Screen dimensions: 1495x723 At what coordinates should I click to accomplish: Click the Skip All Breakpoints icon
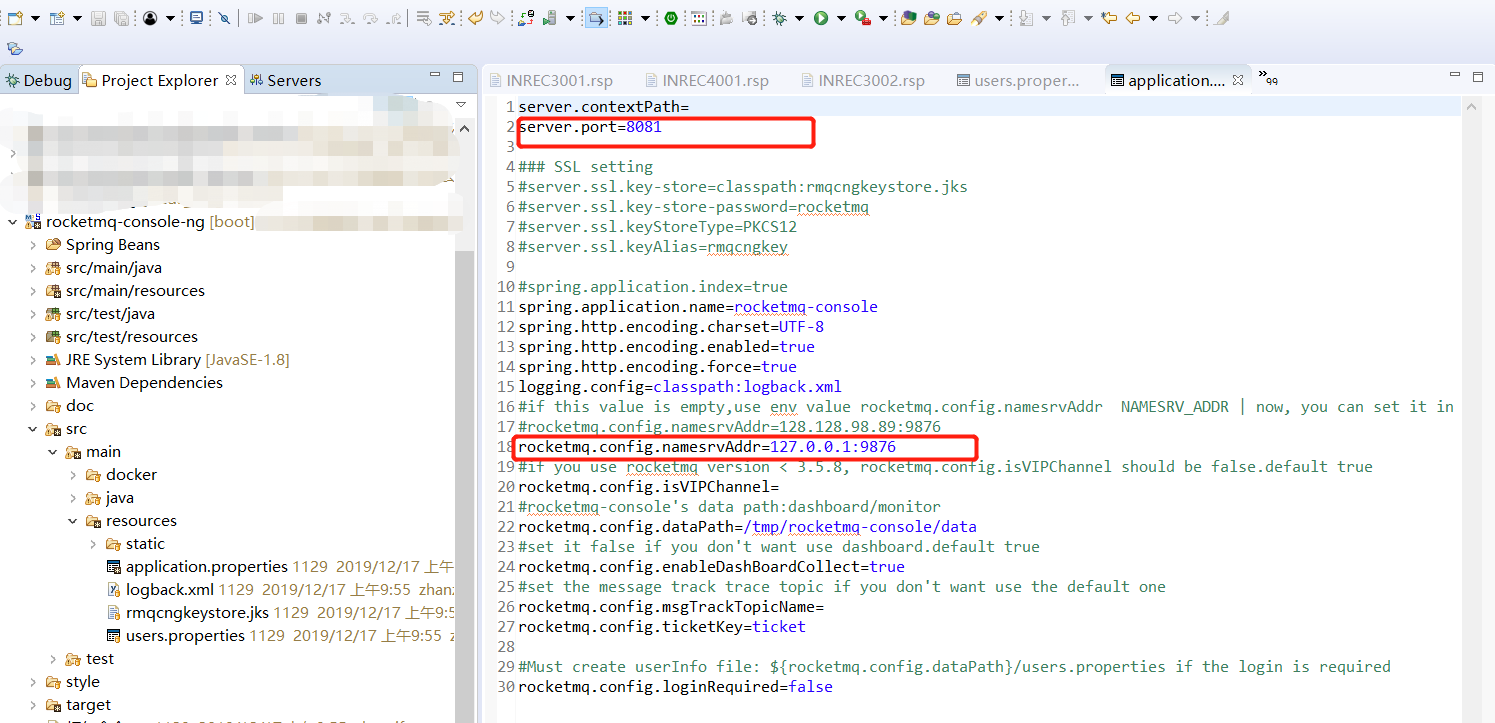click(x=225, y=18)
